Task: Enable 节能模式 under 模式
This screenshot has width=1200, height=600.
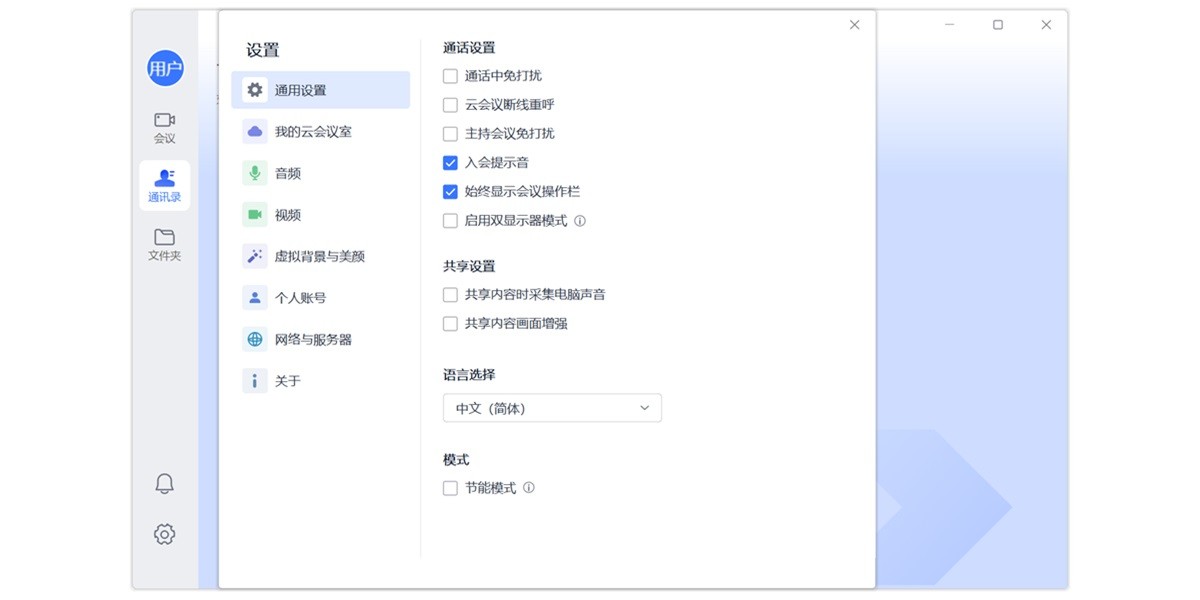Action: tap(449, 488)
